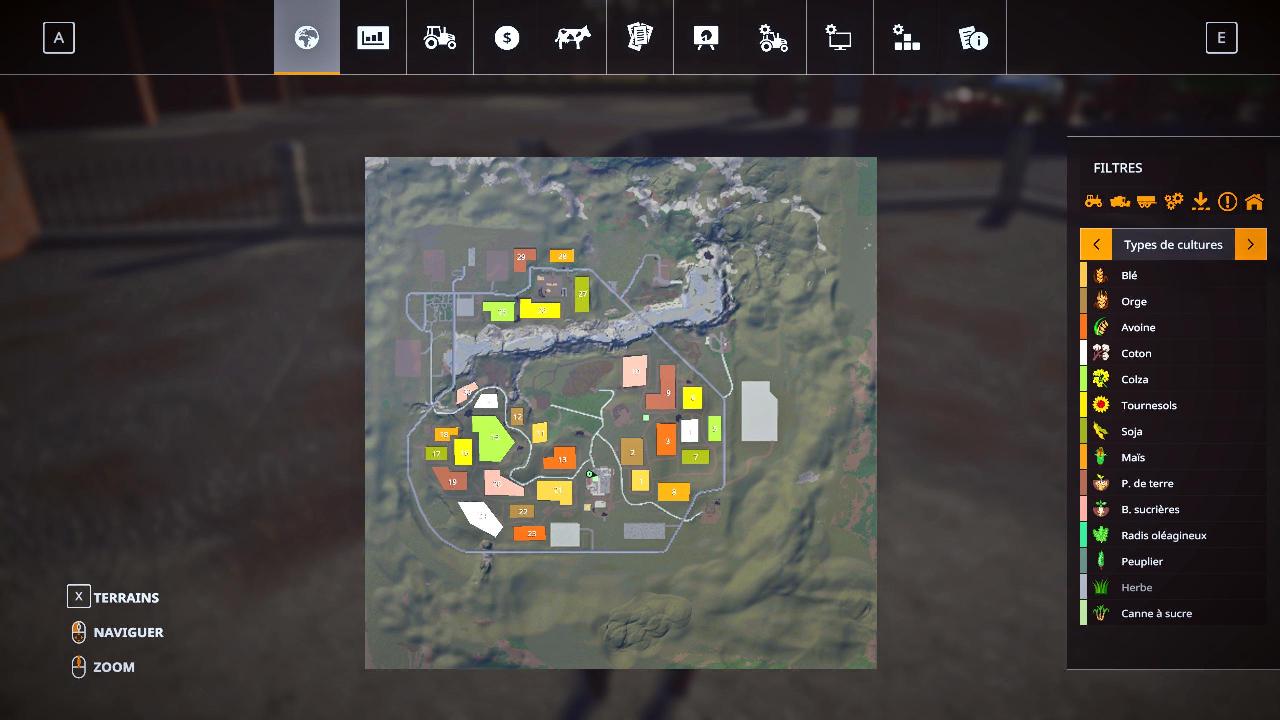
Task: Click the B. sucrières beet icon
Action: [x=1101, y=509]
